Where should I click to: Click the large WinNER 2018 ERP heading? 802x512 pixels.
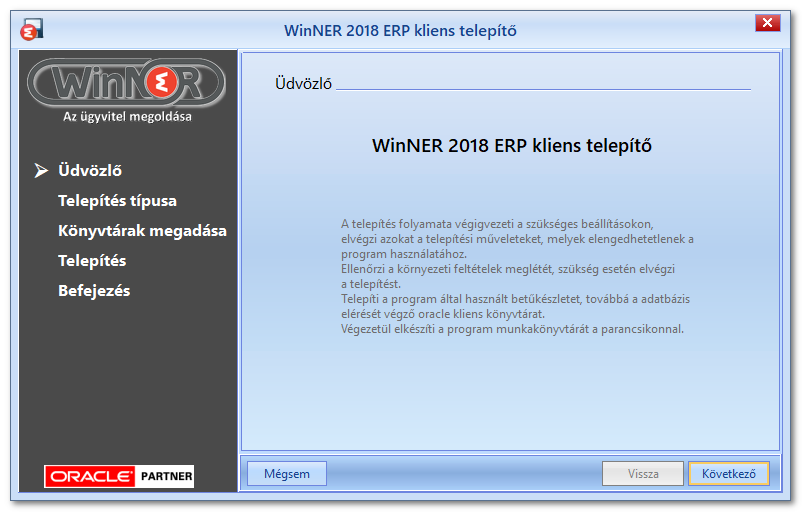coord(511,146)
